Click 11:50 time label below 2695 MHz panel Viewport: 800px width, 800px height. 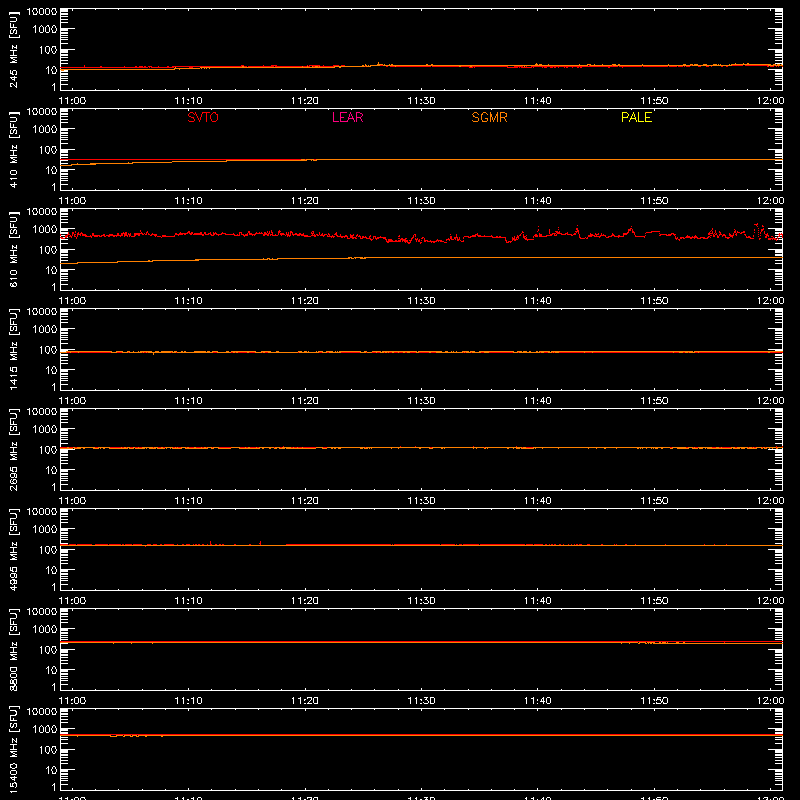(654, 501)
